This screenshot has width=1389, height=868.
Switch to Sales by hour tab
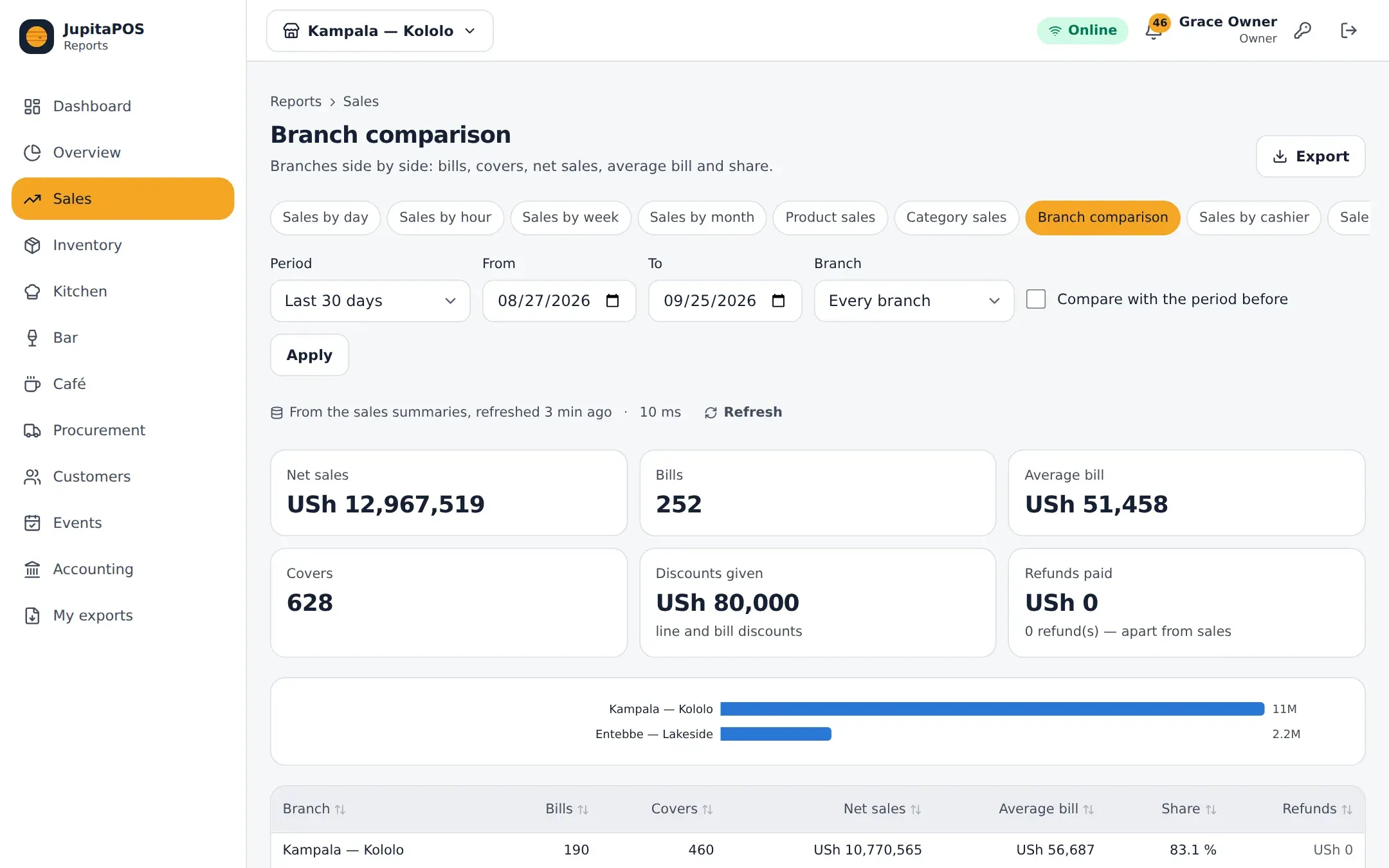(445, 217)
